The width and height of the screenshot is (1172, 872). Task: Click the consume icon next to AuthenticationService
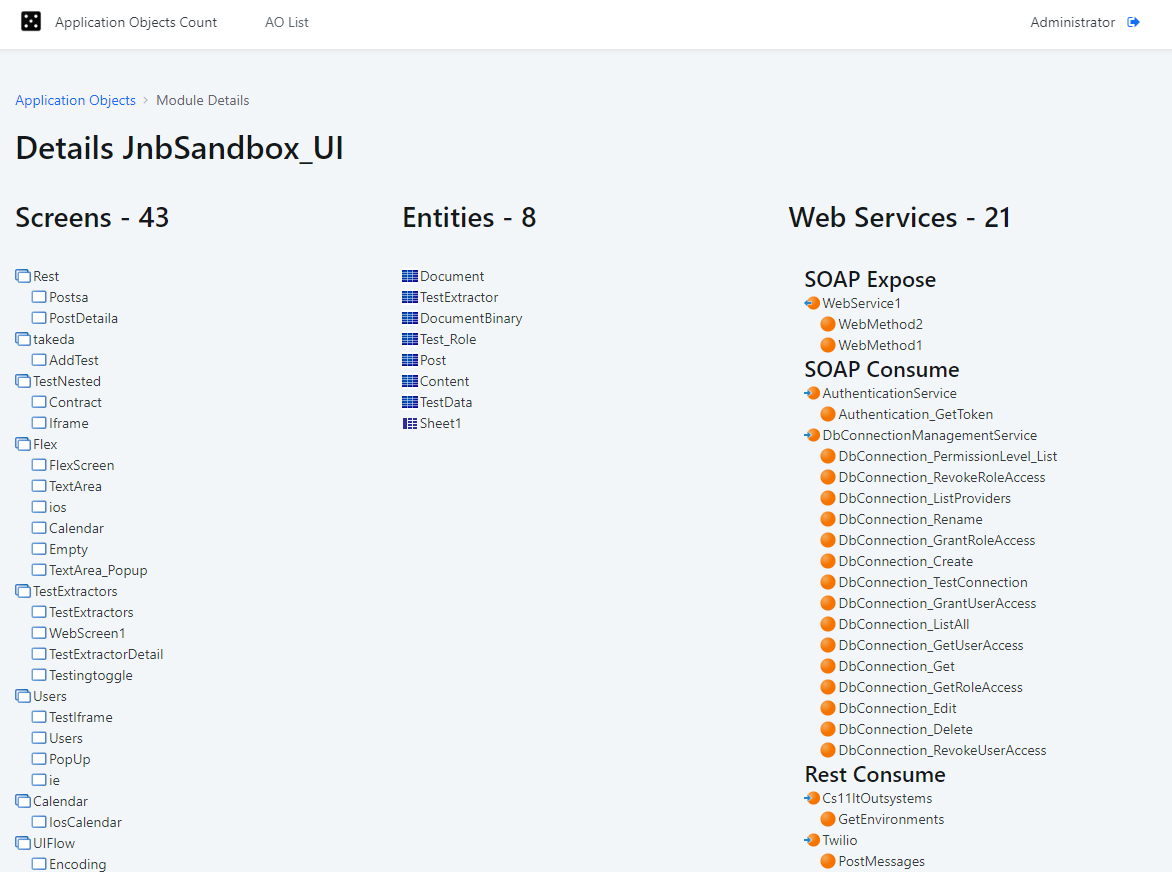tap(812, 393)
